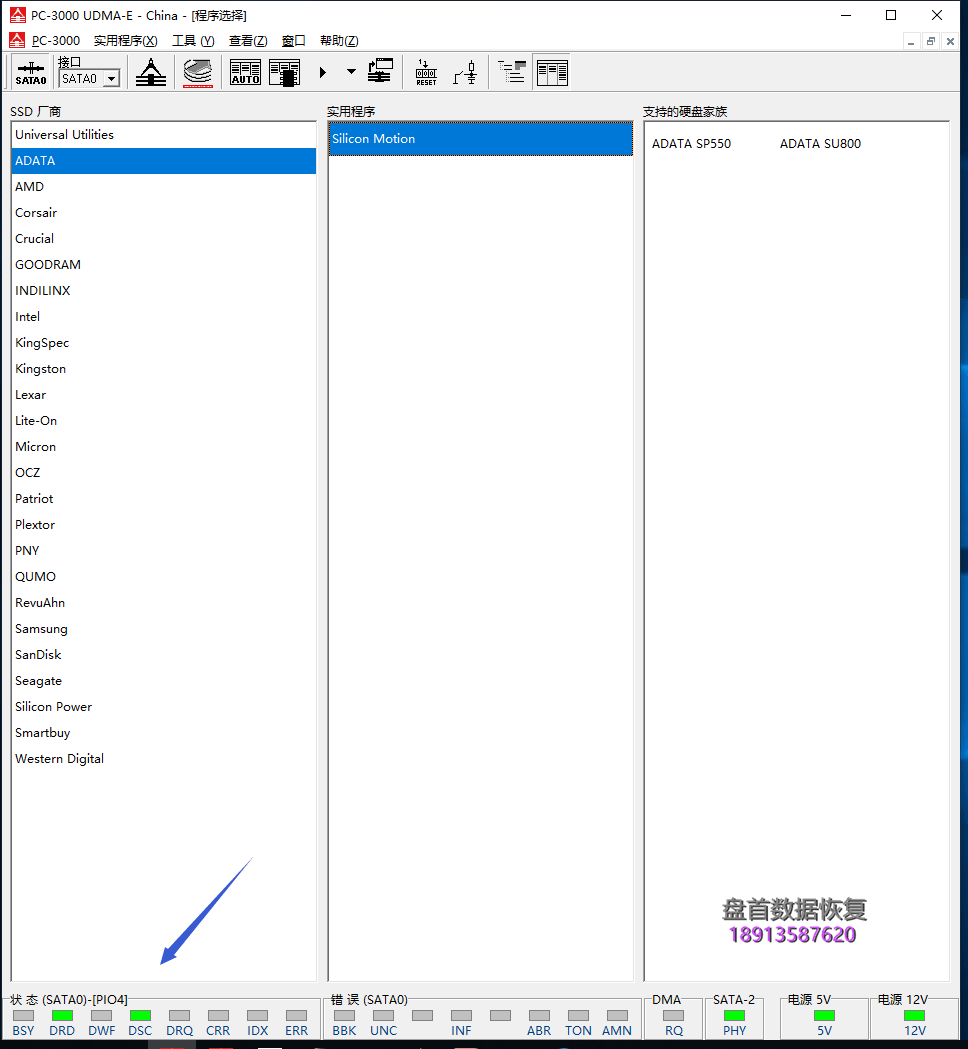Click ADATA SU800 drive family

(820, 144)
